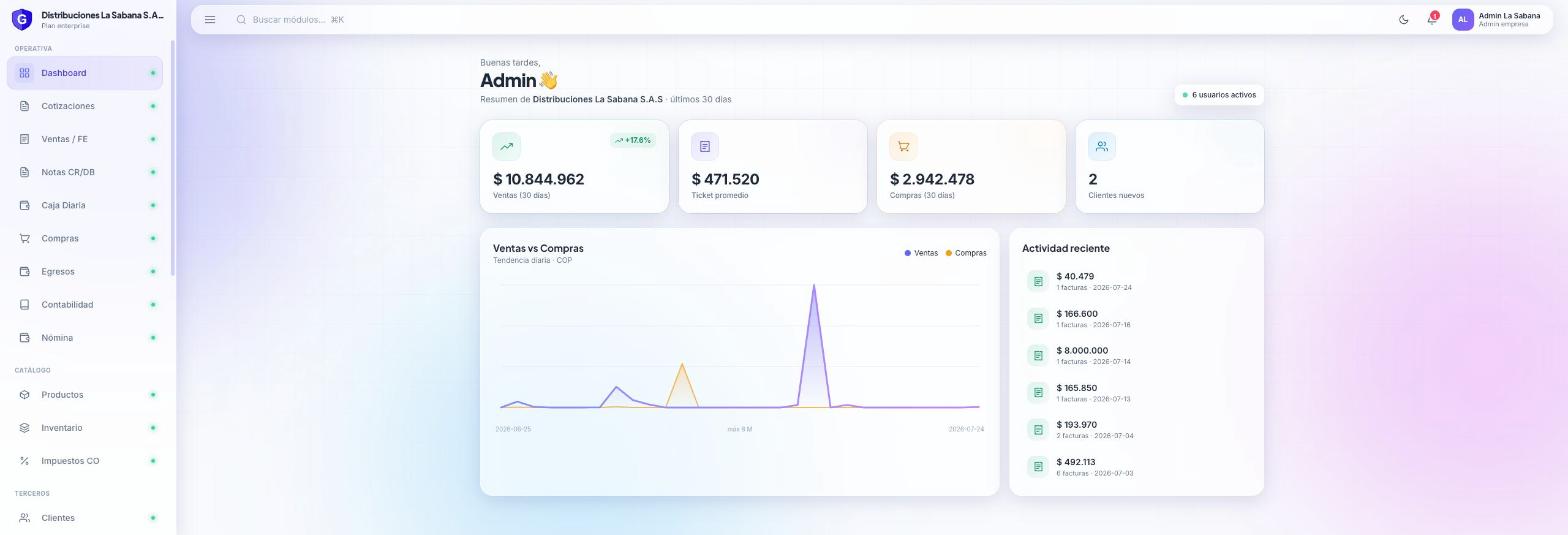Image resolution: width=1568 pixels, height=535 pixels.
Task: Click the Notas CR/DB icon
Action: pyautogui.click(x=24, y=172)
